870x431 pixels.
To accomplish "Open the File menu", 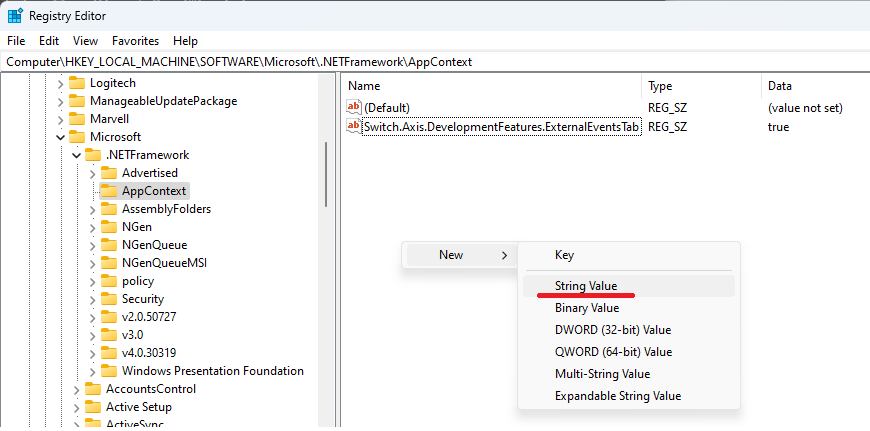I will (x=16, y=40).
